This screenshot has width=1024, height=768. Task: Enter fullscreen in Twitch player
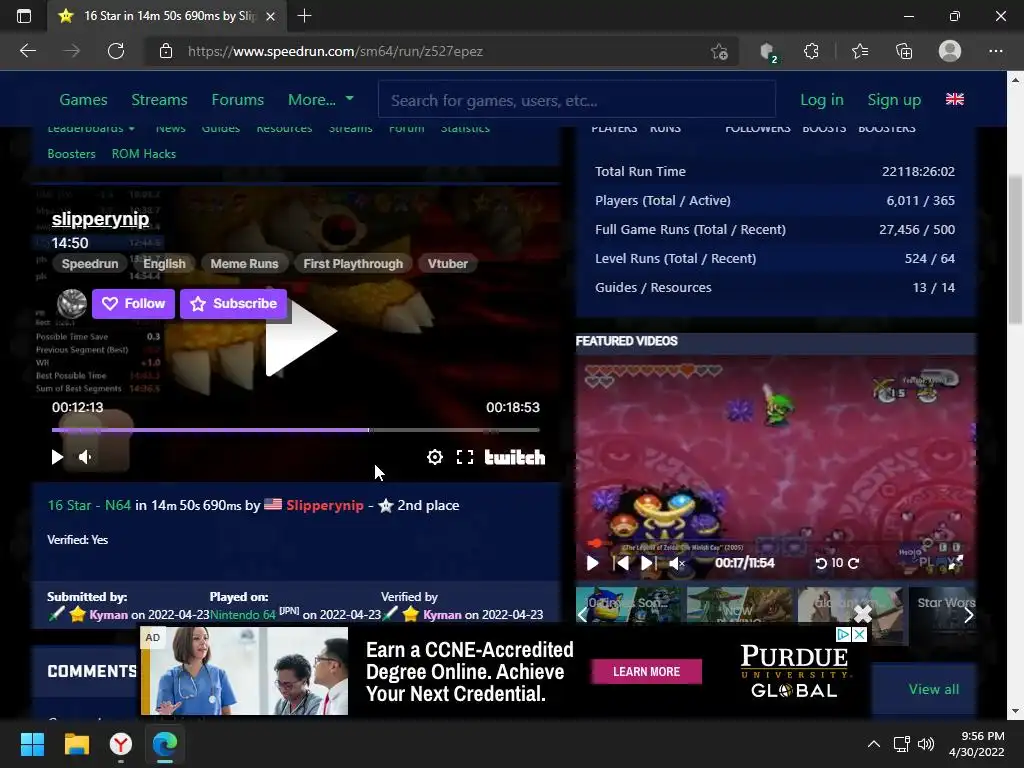(x=465, y=457)
